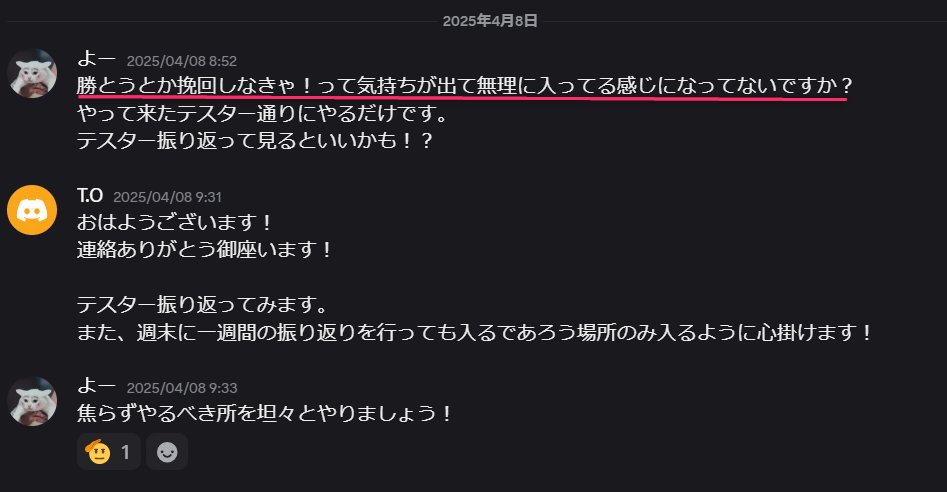Click the message line やって来たテスター通りにやるだけです
The image size is (947, 492).
pyautogui.click(x=263, y=113)
